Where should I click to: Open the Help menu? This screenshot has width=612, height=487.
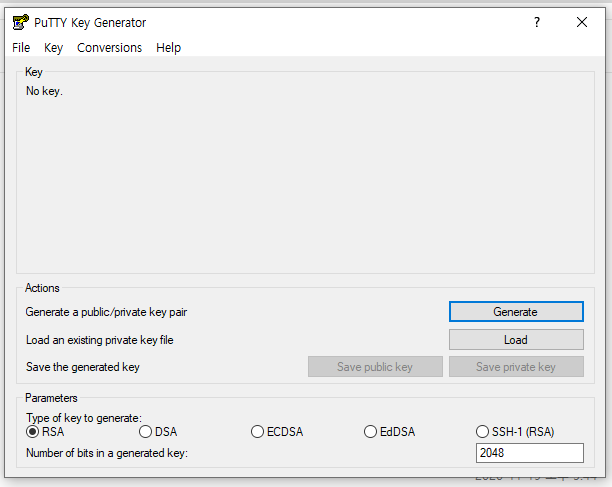click(168, 48)
